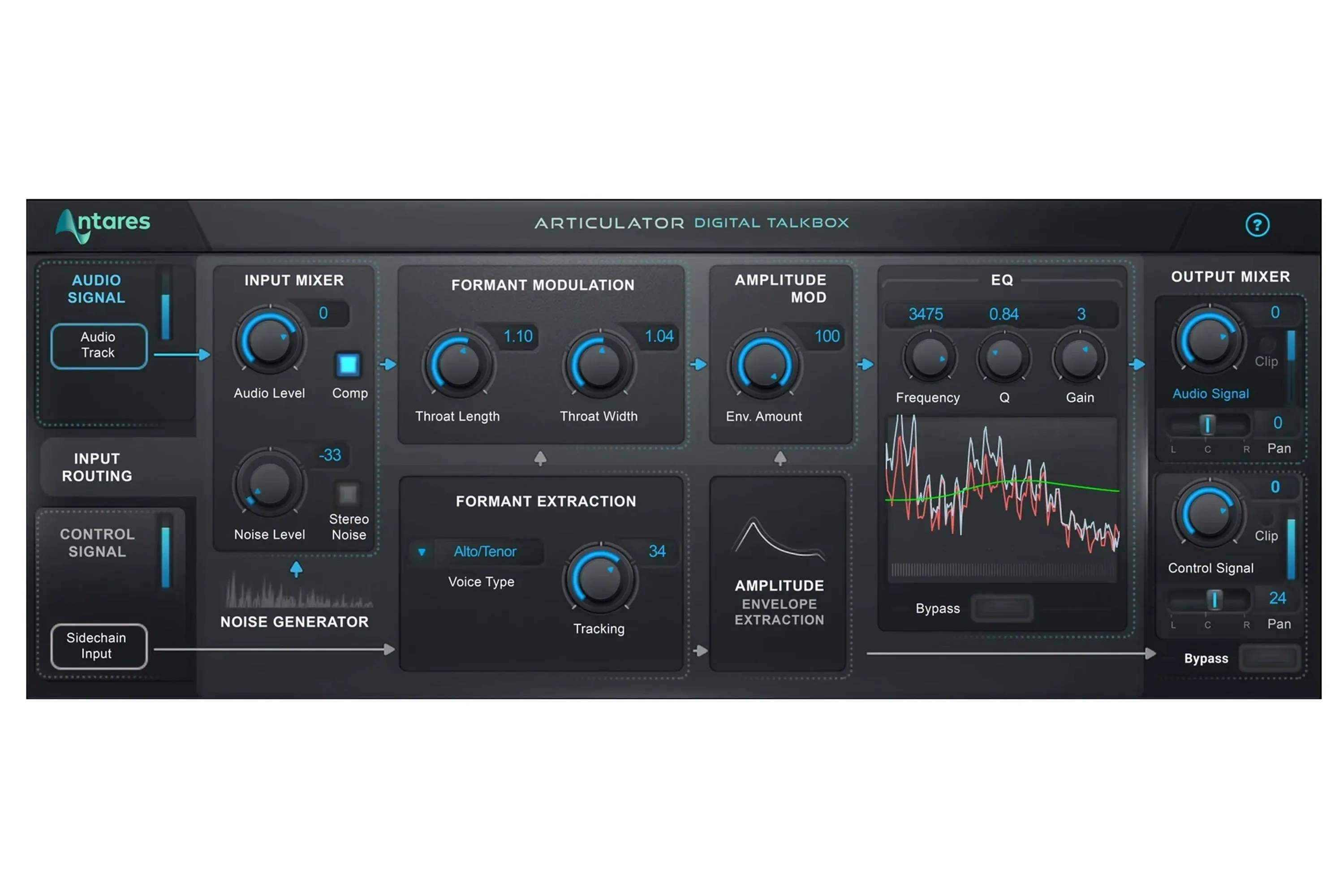
Task: Click the Control Signal output level knob
Action: click(x=1209, y=514)
